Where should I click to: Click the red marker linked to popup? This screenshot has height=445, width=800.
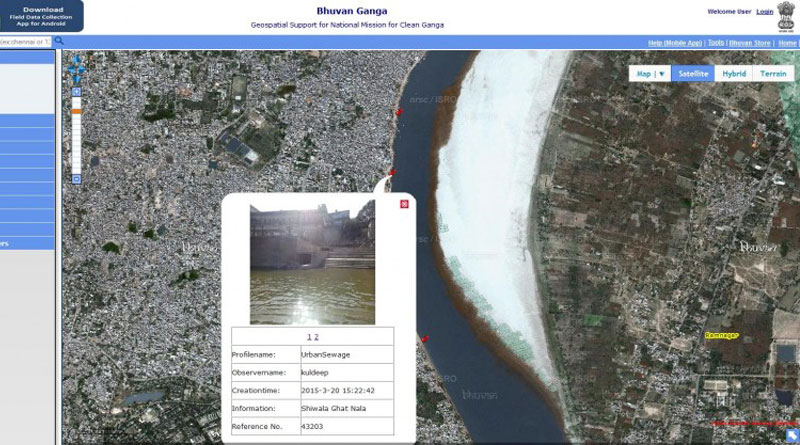coord(392,172)
